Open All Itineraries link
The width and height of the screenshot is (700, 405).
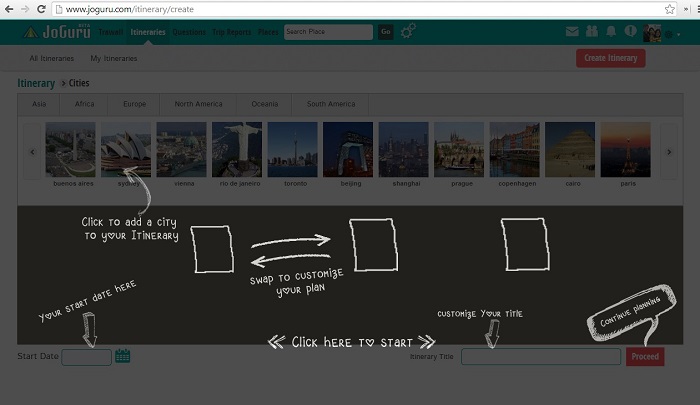click(52, 58)
